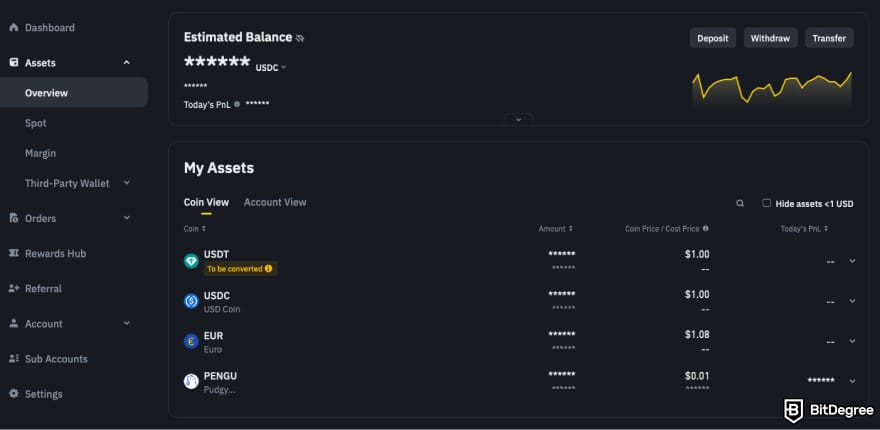The width and height of the screenshot is (880, 430).
Task: Click the Estimated Balance heading
Action: (x=238, y=38)
